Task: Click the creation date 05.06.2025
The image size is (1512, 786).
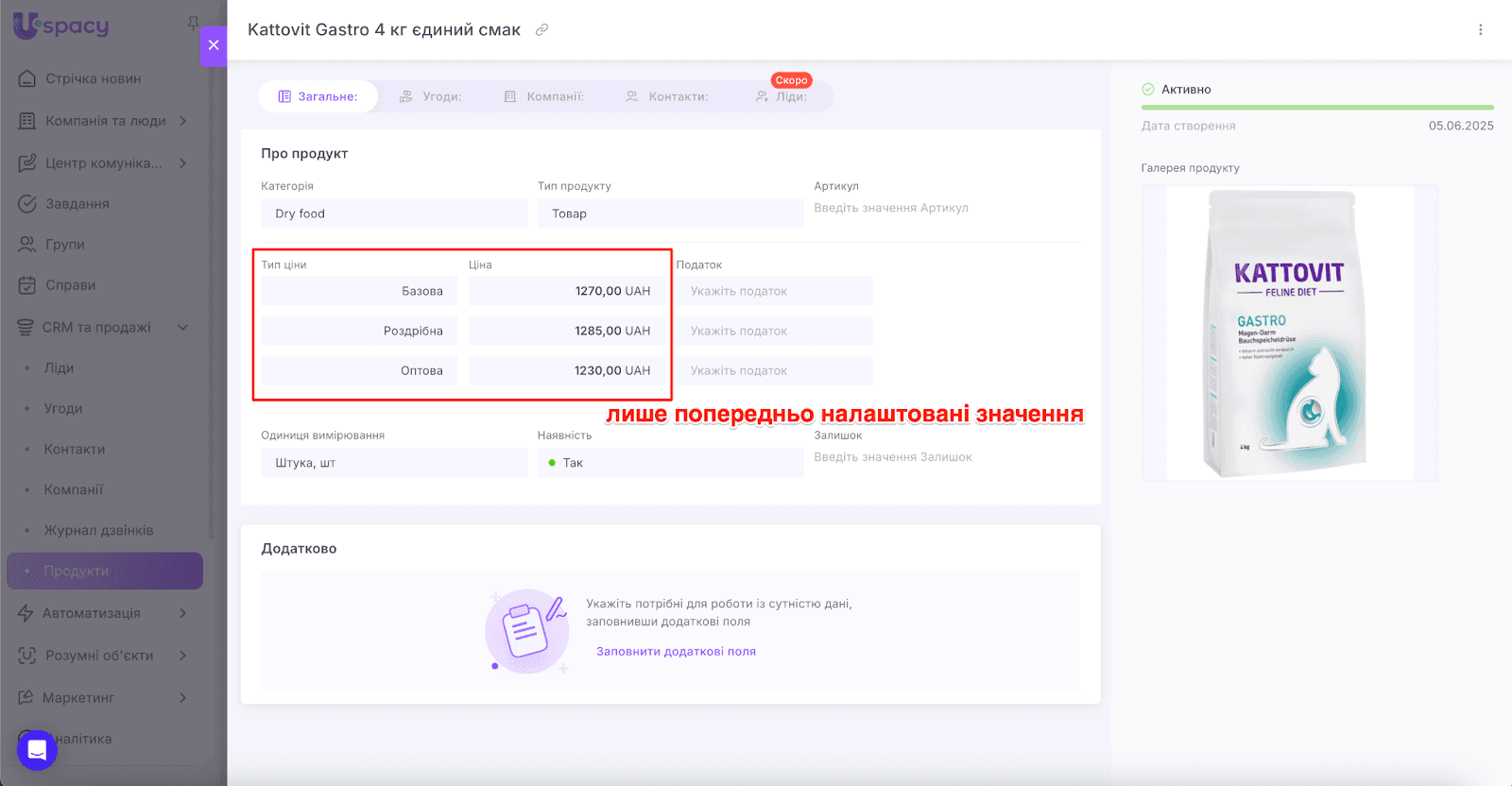Action: point(1461,126)
